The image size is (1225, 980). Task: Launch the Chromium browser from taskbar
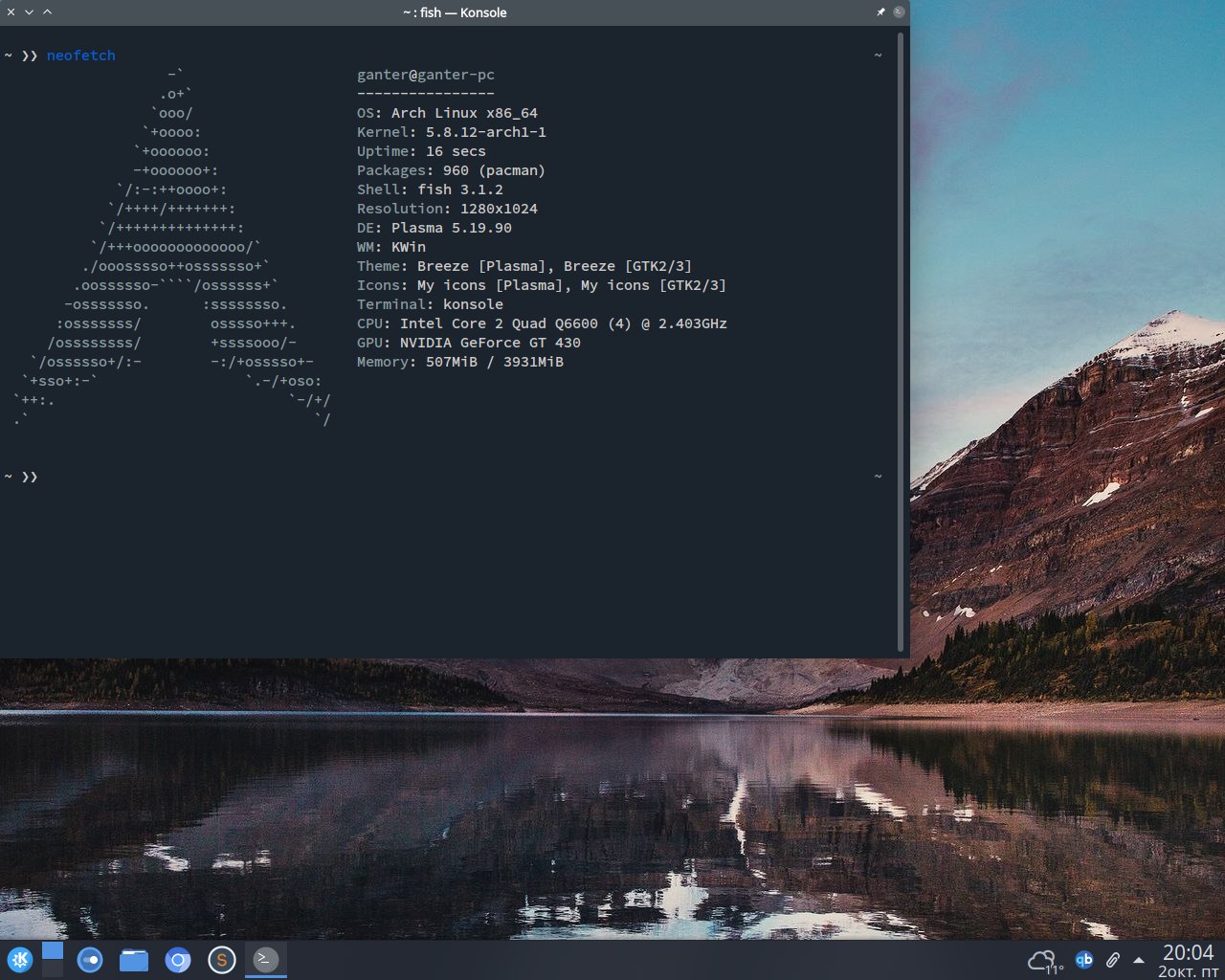(x=178, y=959)
